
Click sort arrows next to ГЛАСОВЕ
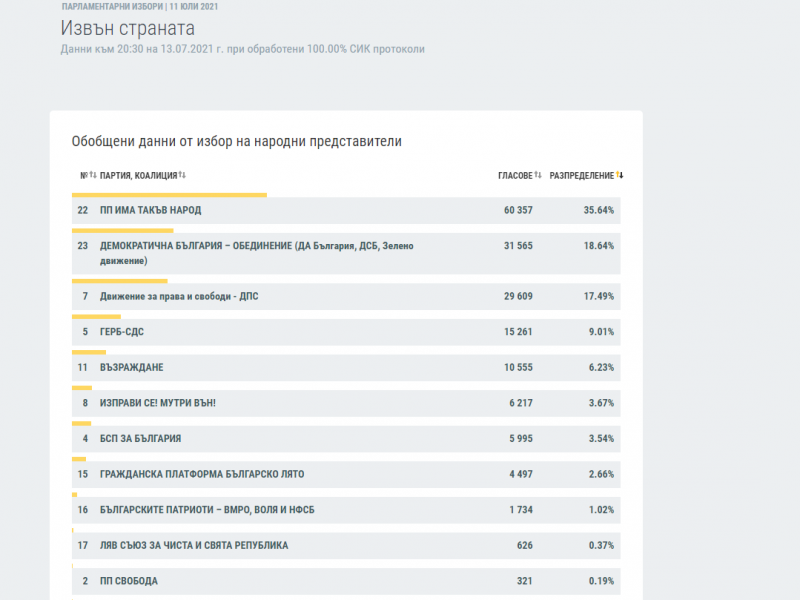click(x=538, y=176)
